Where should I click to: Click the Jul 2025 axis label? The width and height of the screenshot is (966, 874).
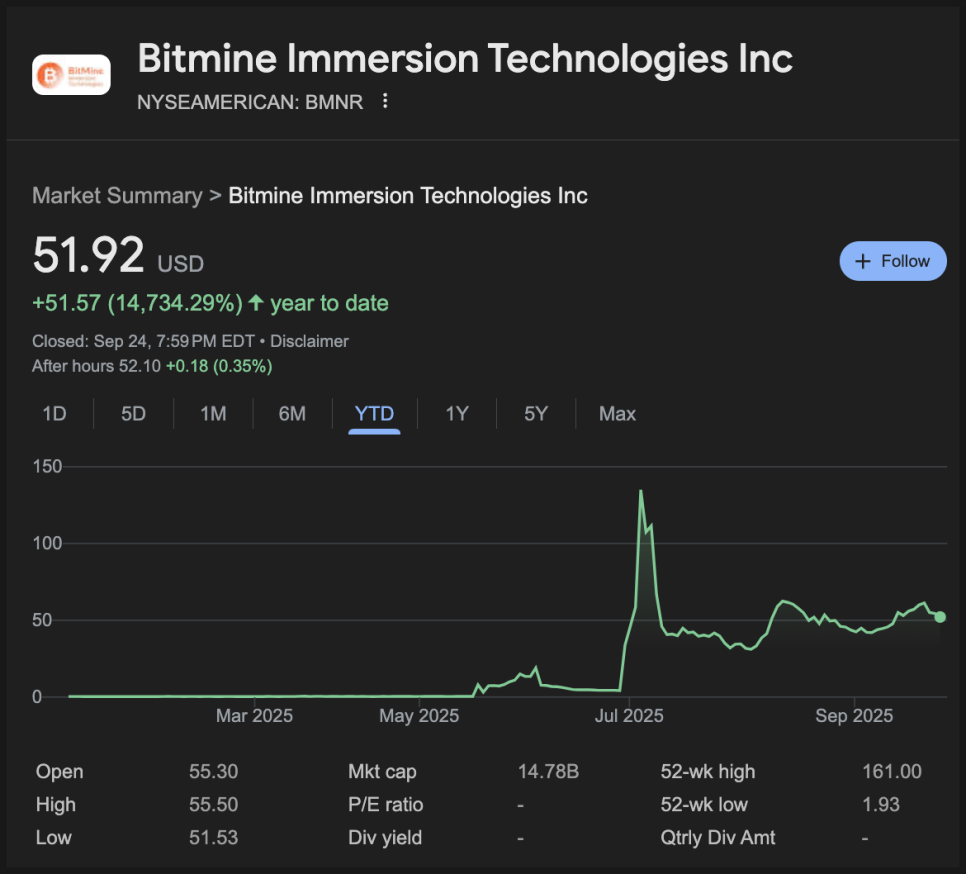coord(629,716)
